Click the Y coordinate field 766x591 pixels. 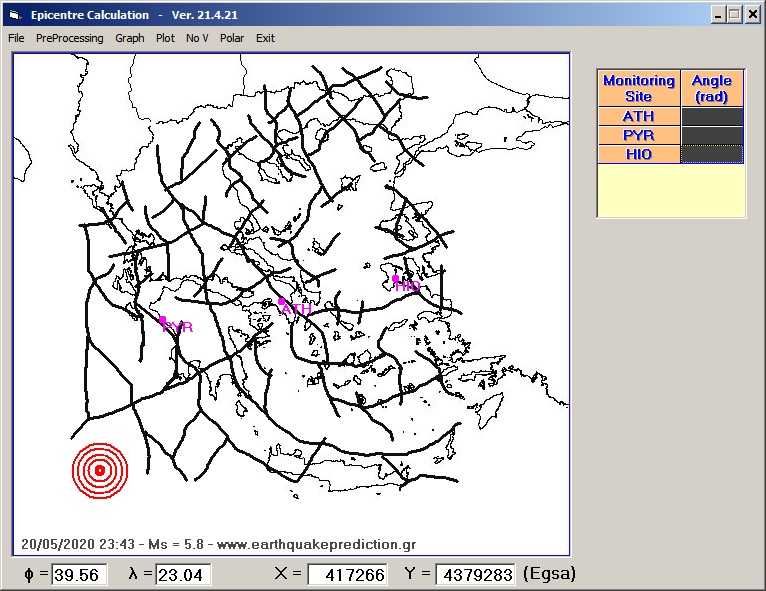[475, 575]
